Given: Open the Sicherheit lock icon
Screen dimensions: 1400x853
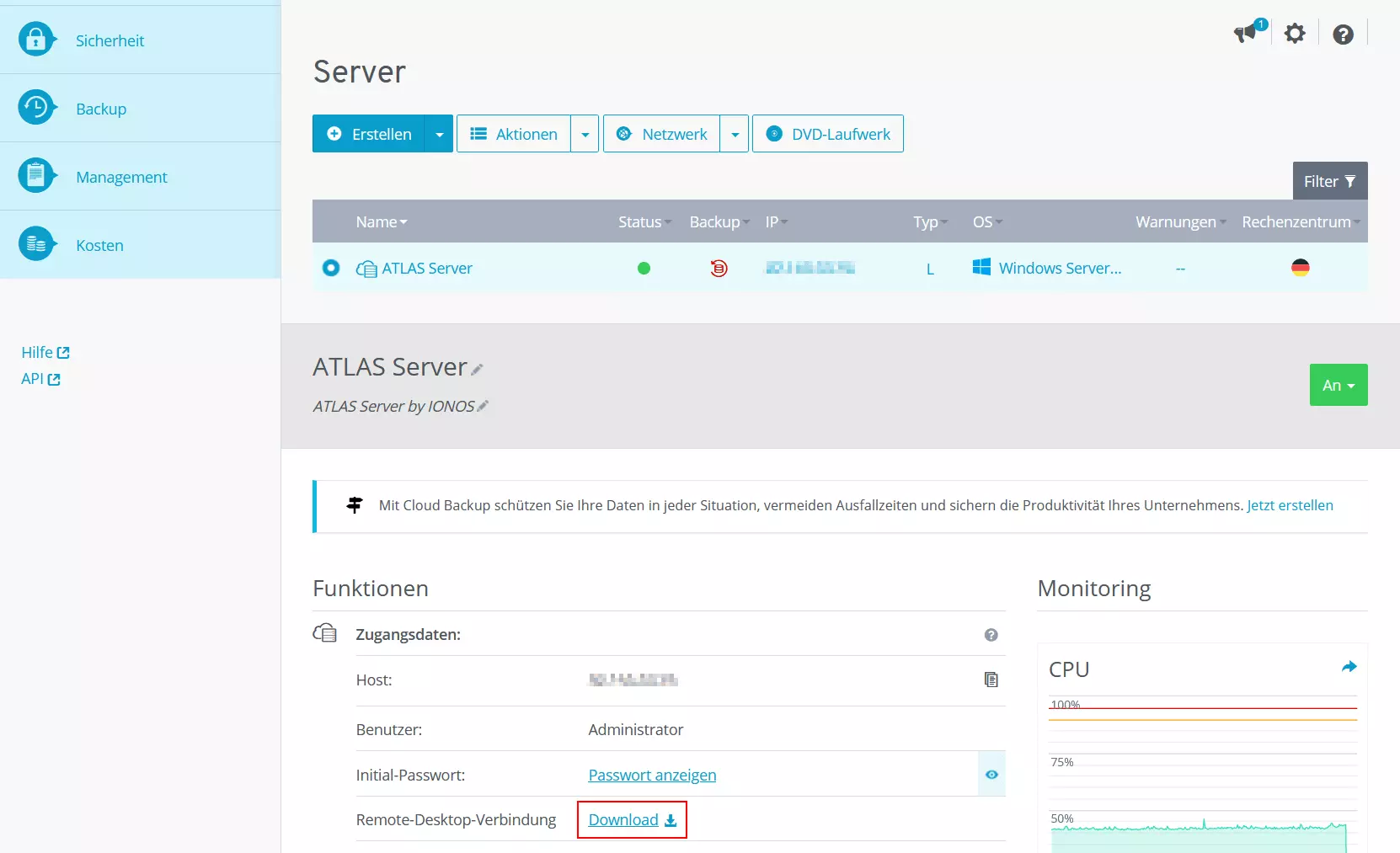Looking at the screenshot, I should click(36, 40).
